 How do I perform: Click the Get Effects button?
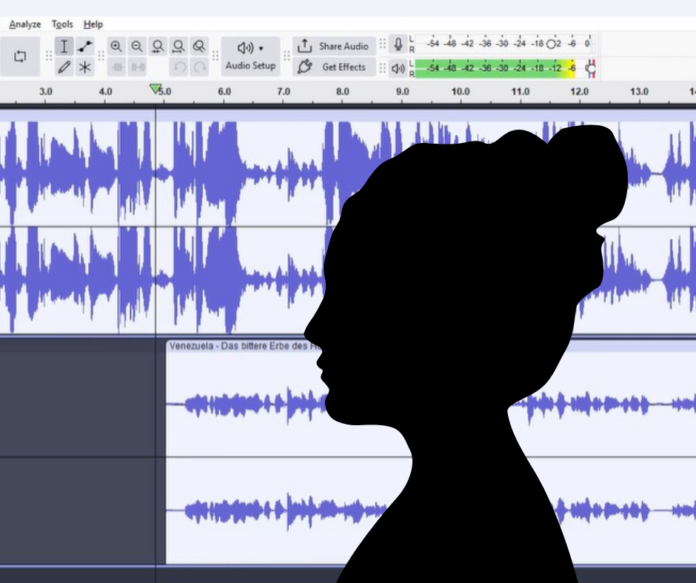coord(334,67)
